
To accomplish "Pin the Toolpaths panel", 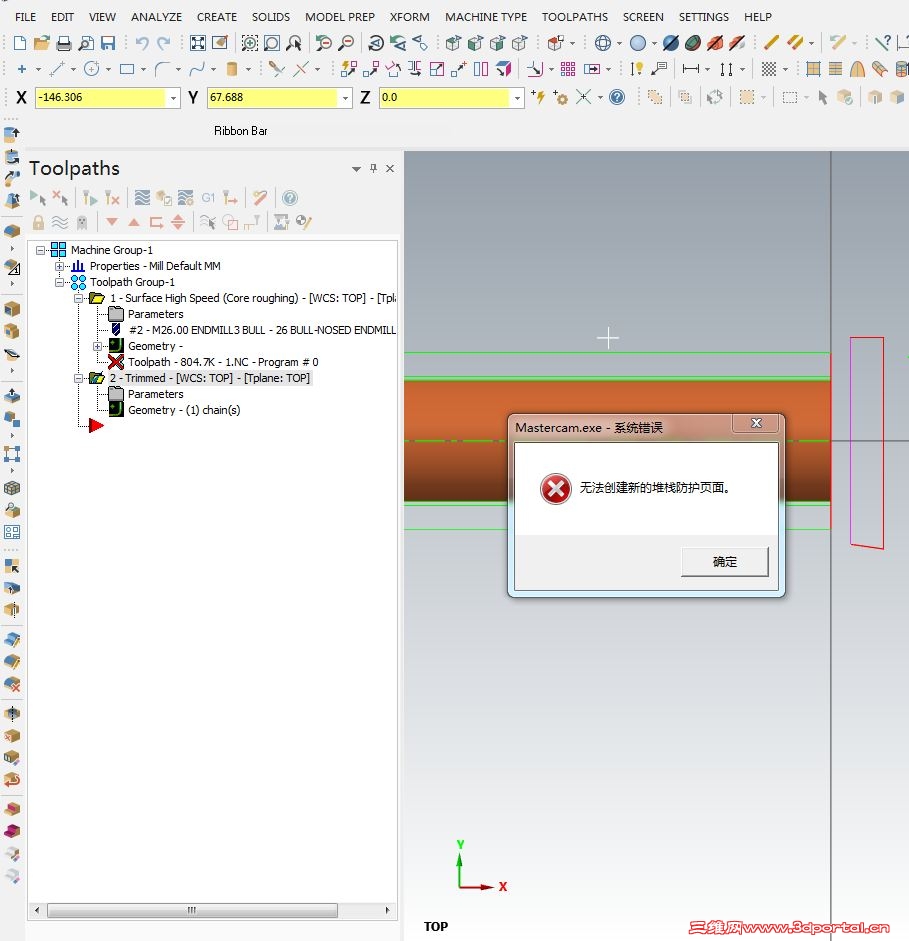I will [x=373, y=169].
